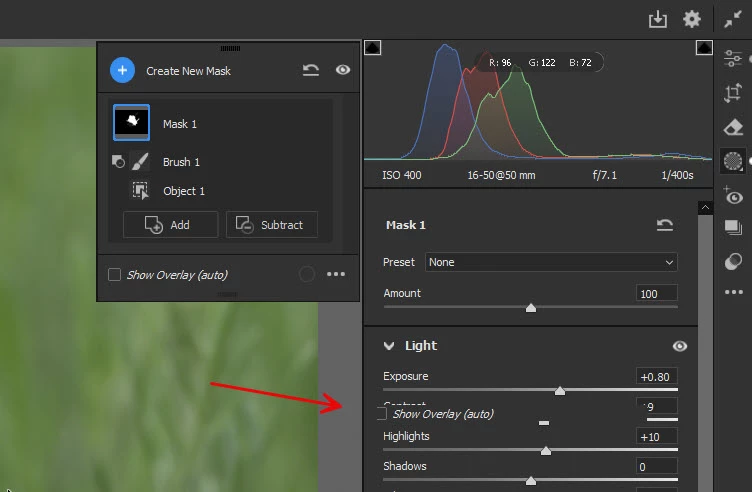Click the adjustments panel vertical scrollbar
This screenshot has height=492, width=752.
tap(705, 353)
